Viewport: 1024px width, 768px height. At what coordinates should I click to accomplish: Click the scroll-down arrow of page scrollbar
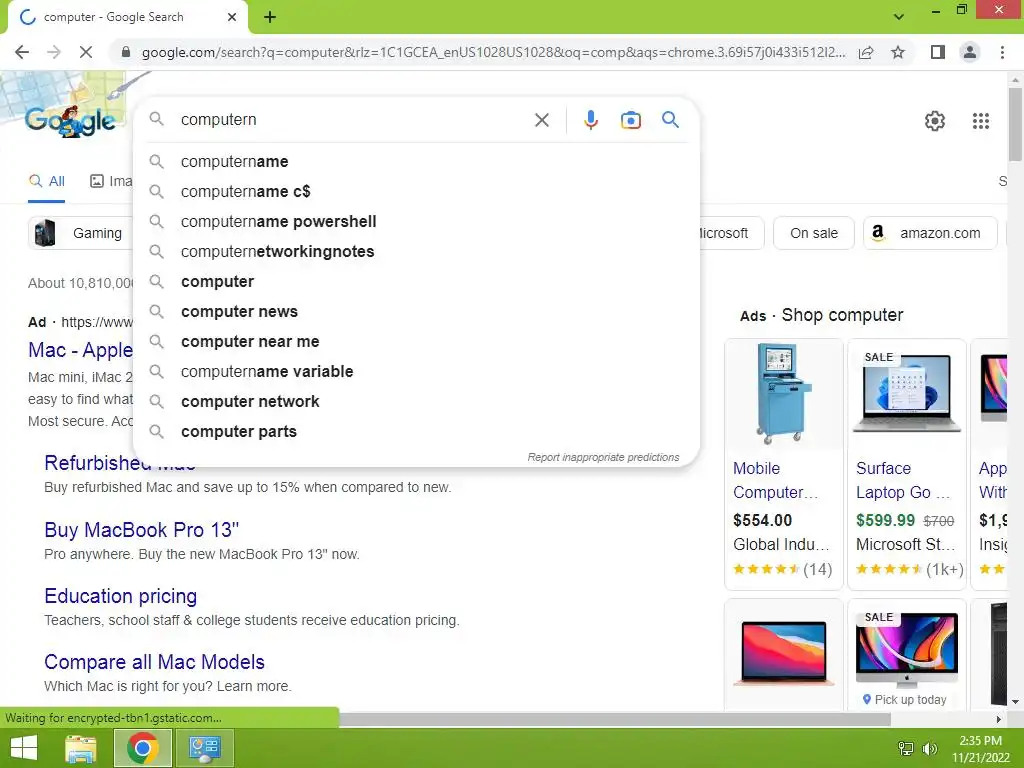[1015, 701]
